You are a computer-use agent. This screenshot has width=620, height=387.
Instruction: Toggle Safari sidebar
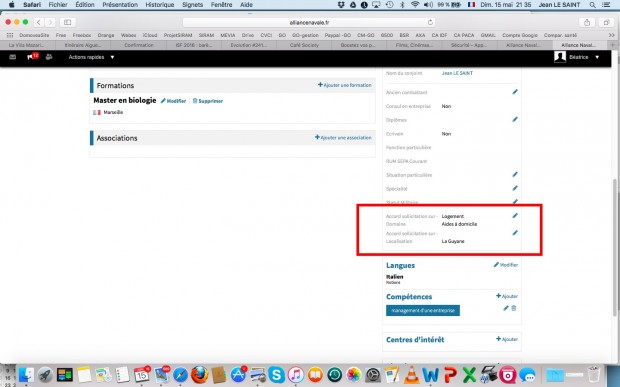tap(68, 23)
